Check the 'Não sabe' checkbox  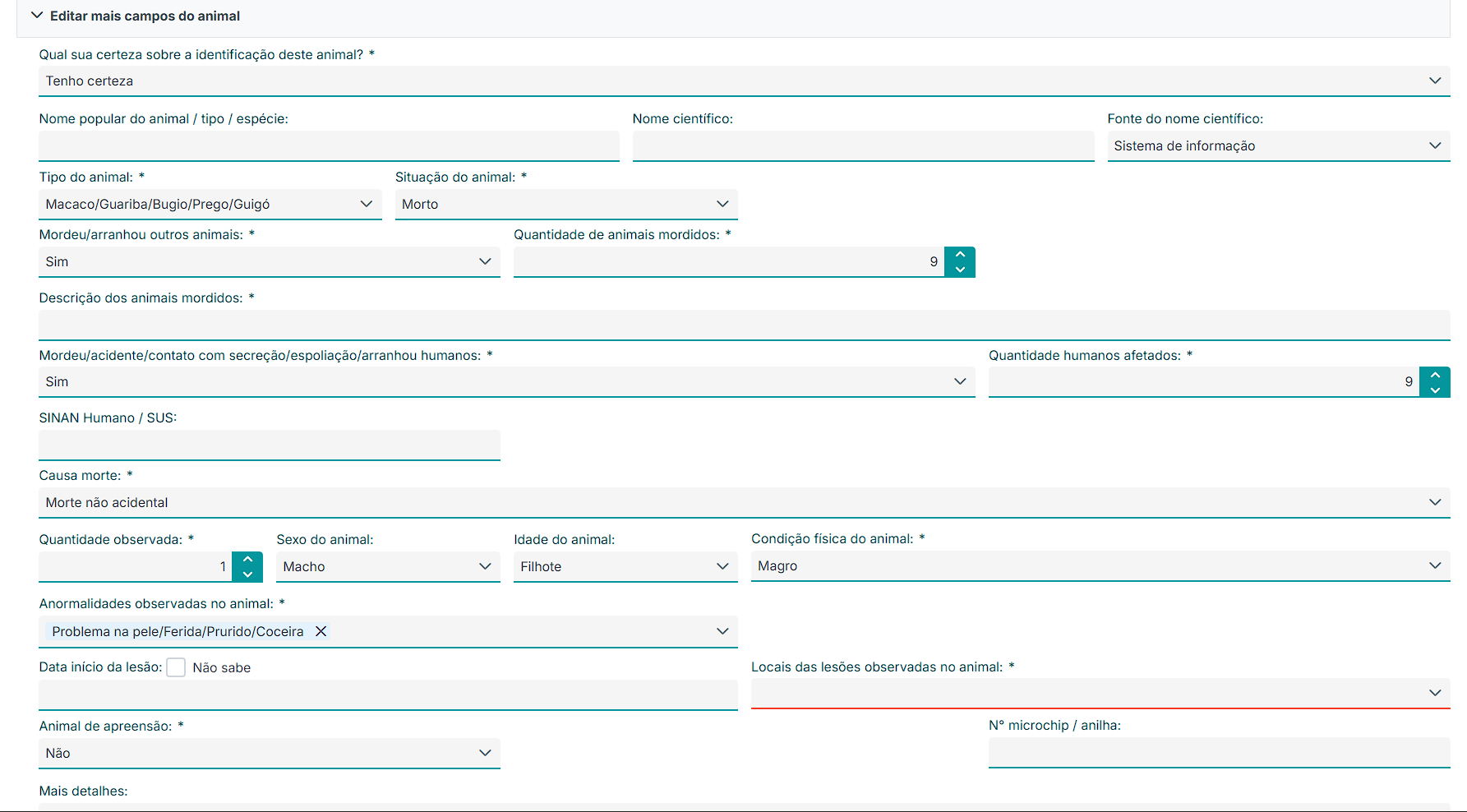176,667
